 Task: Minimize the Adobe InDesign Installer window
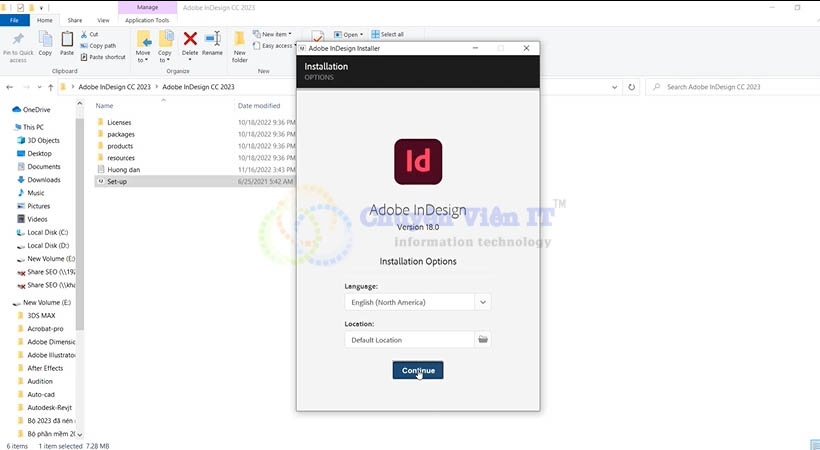coord(475,48)
